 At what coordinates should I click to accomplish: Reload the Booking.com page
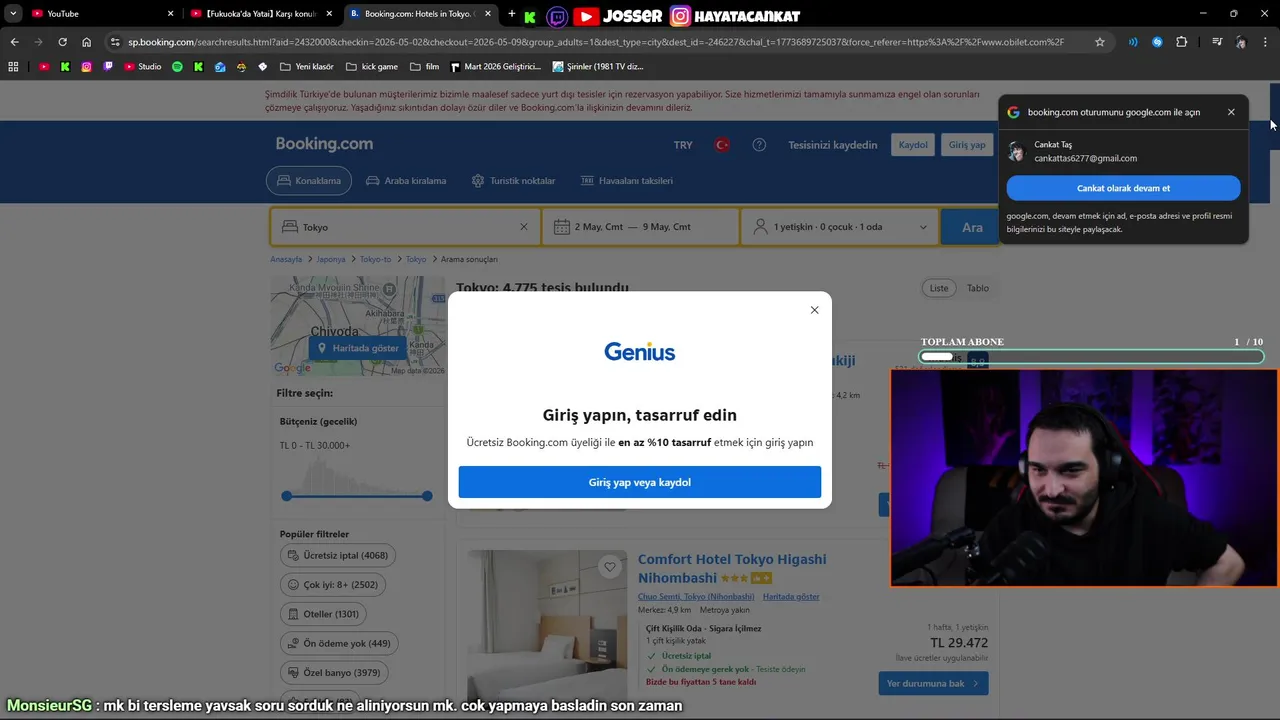[x=62, y=42]
